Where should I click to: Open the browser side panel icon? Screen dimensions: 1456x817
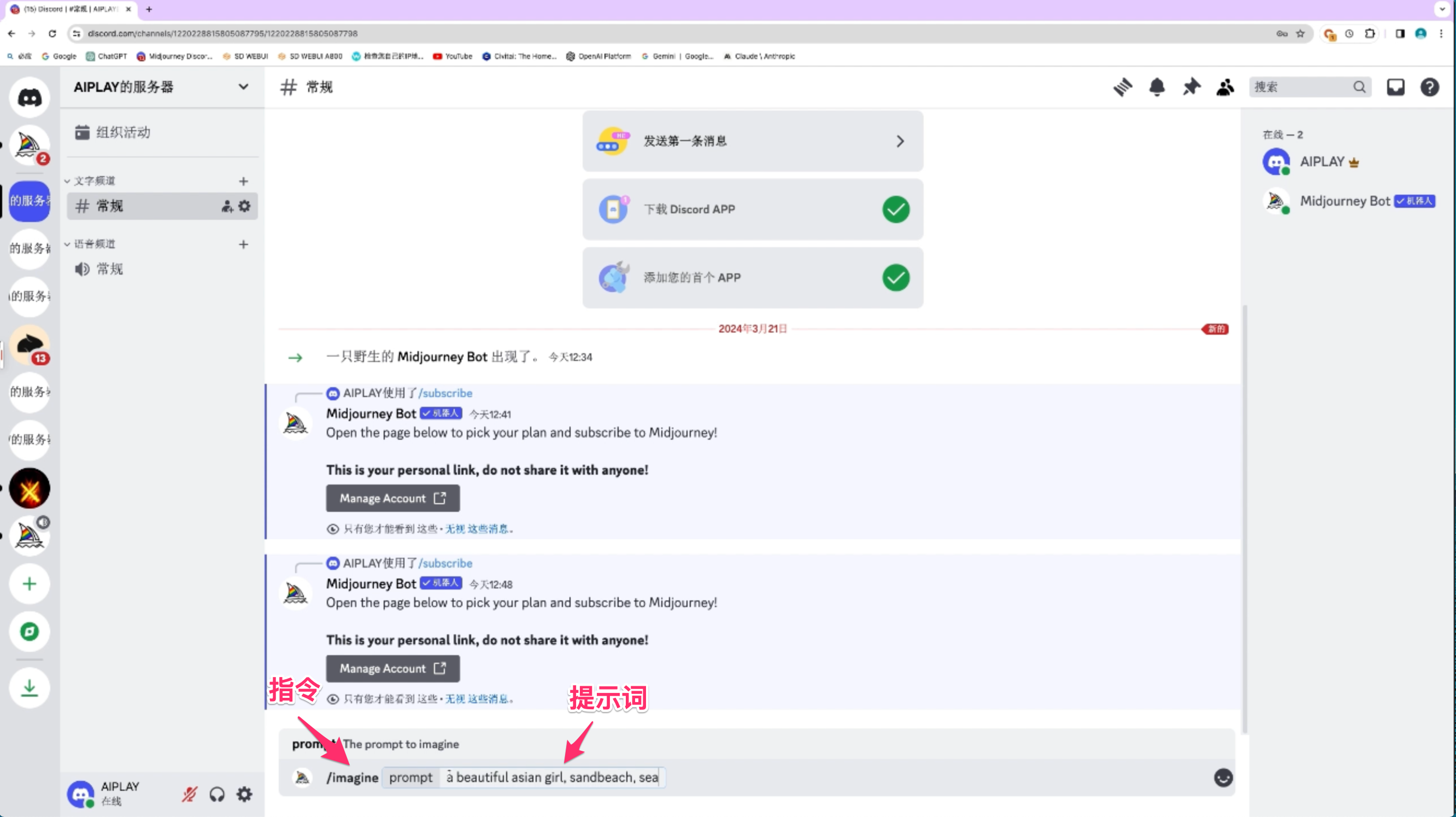1400,34
